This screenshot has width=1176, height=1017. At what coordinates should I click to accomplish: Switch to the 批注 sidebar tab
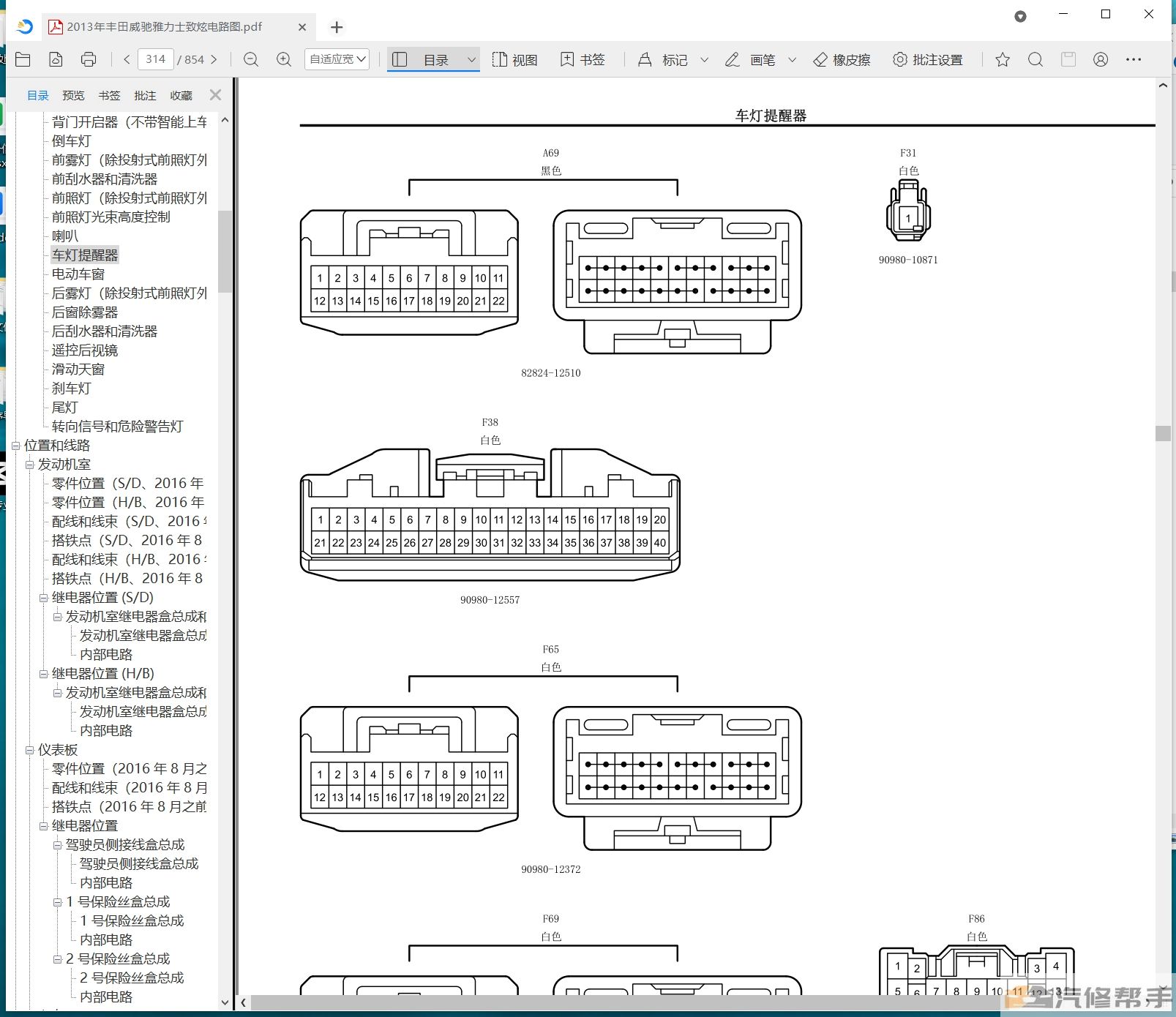pyautogui.click(x=145, y=95)
